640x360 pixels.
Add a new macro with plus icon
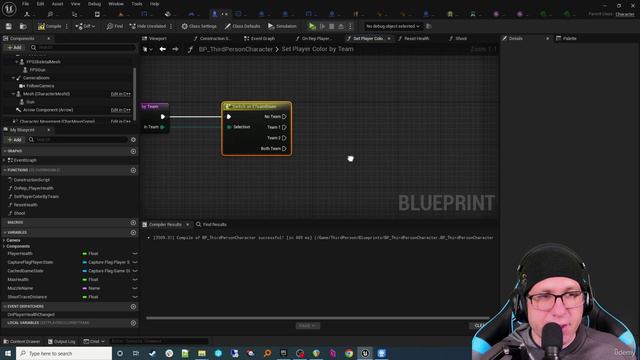(x=133, y=222)
